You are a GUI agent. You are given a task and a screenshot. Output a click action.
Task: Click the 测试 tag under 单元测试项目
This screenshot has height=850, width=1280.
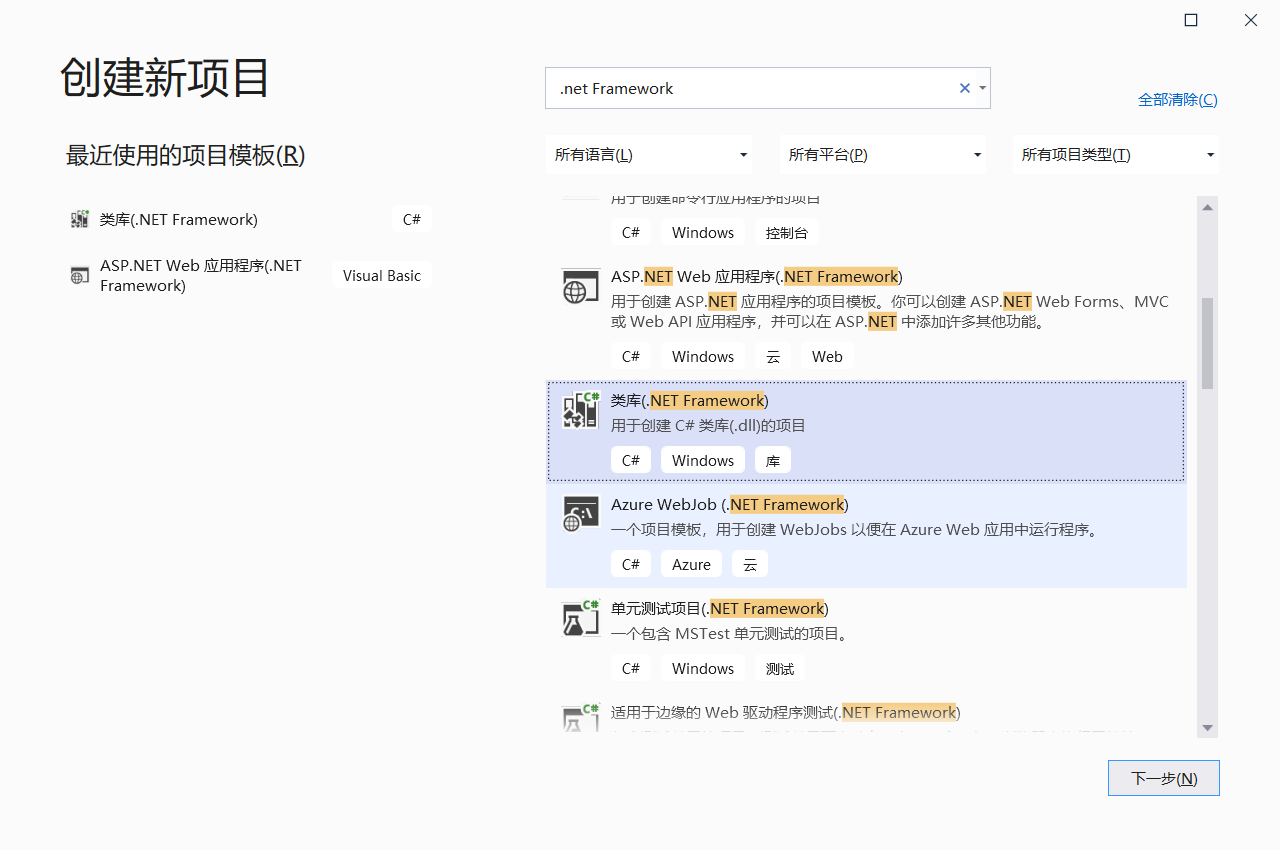pyautogui.click(x=780, y=668)
